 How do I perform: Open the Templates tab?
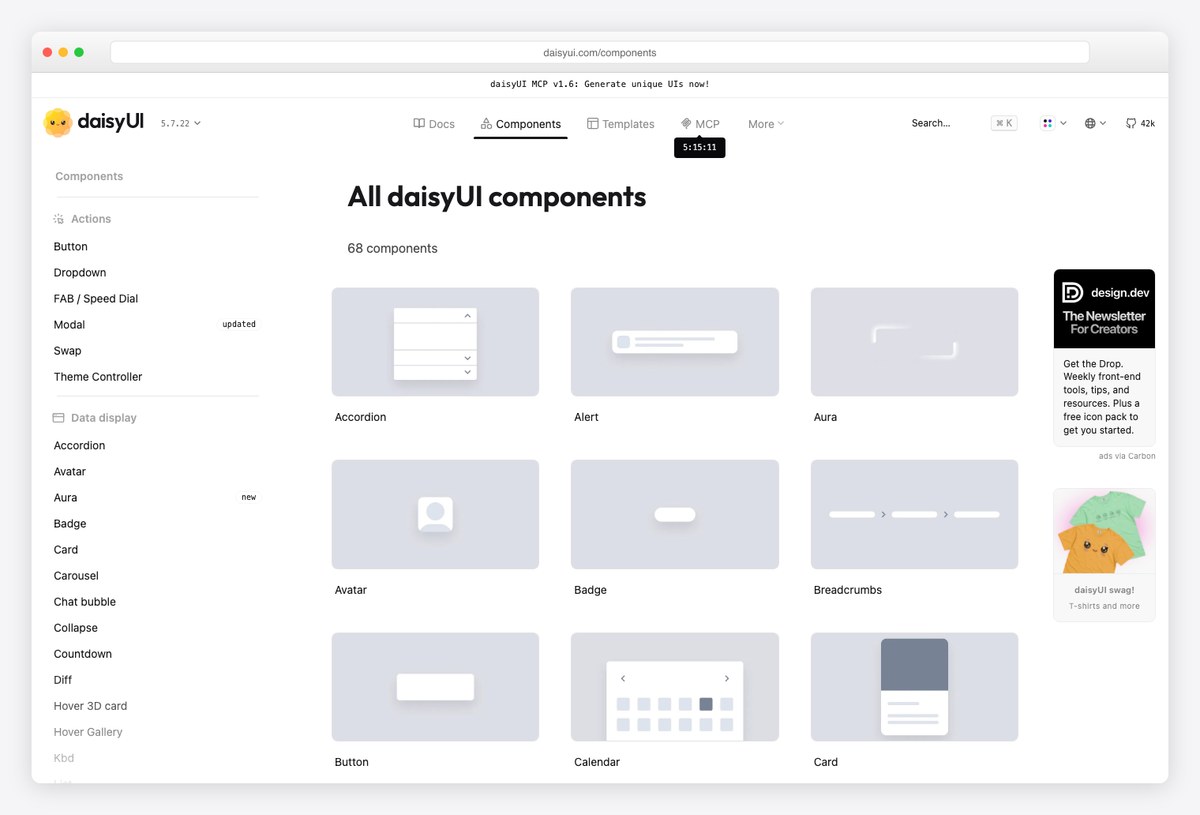tap(620, 124)
